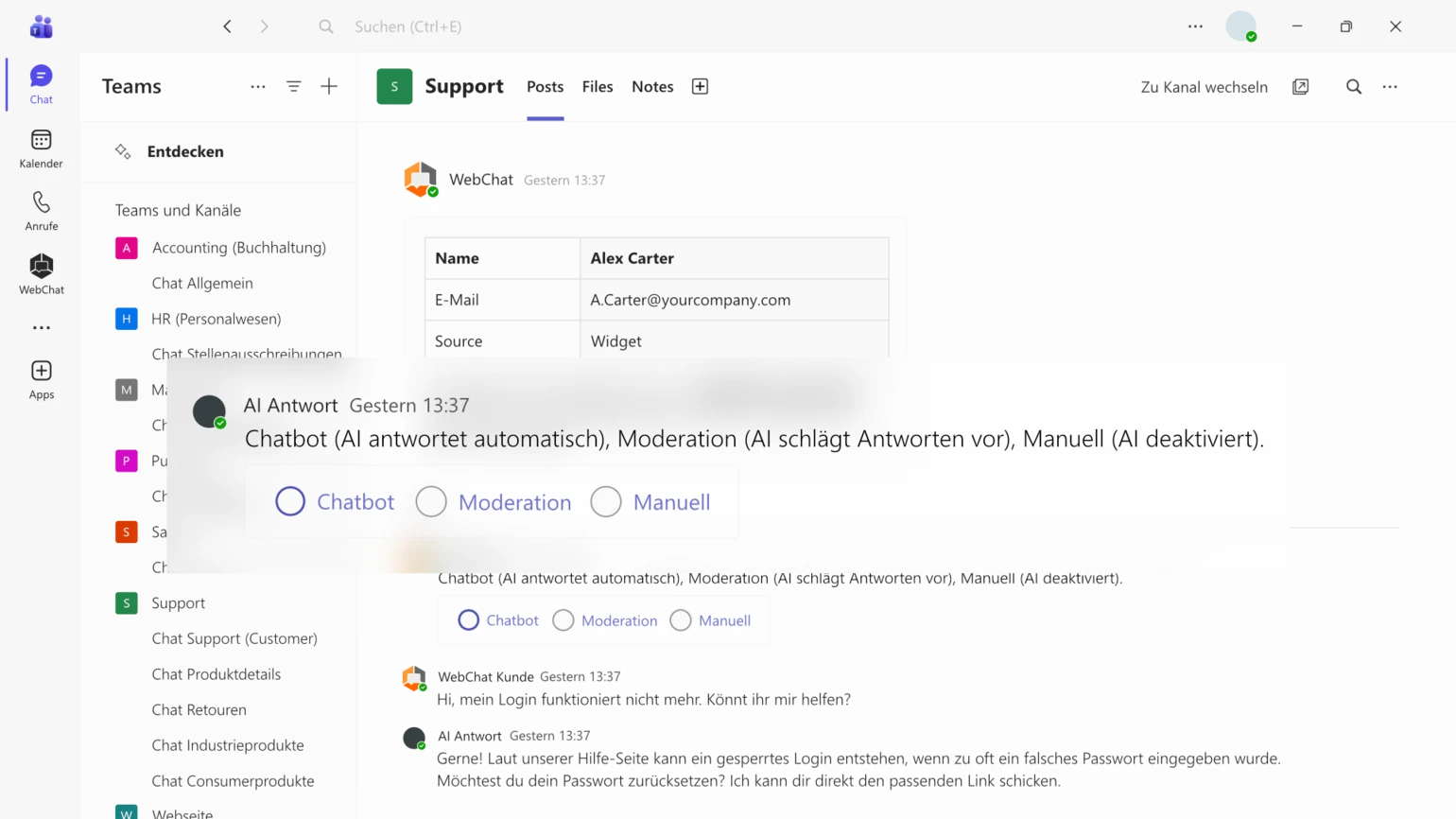Viewport: 1456px width, 819px height.
Task: Open the Support channel options menu
Action: point(1390,86)
